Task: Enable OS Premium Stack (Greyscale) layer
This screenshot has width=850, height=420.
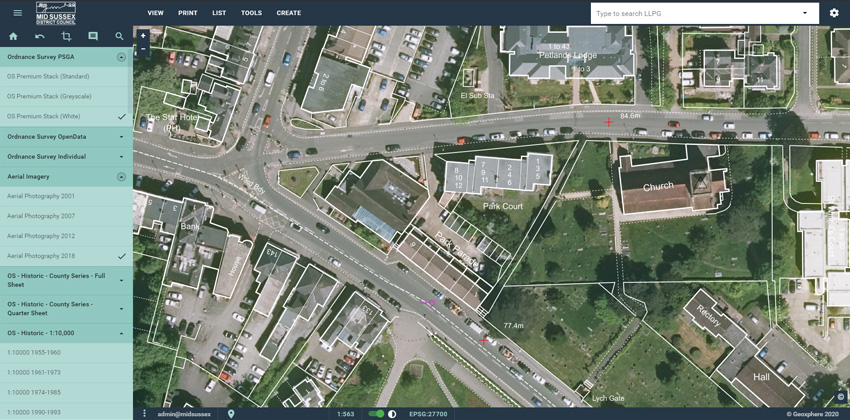Action: [66, 96]
